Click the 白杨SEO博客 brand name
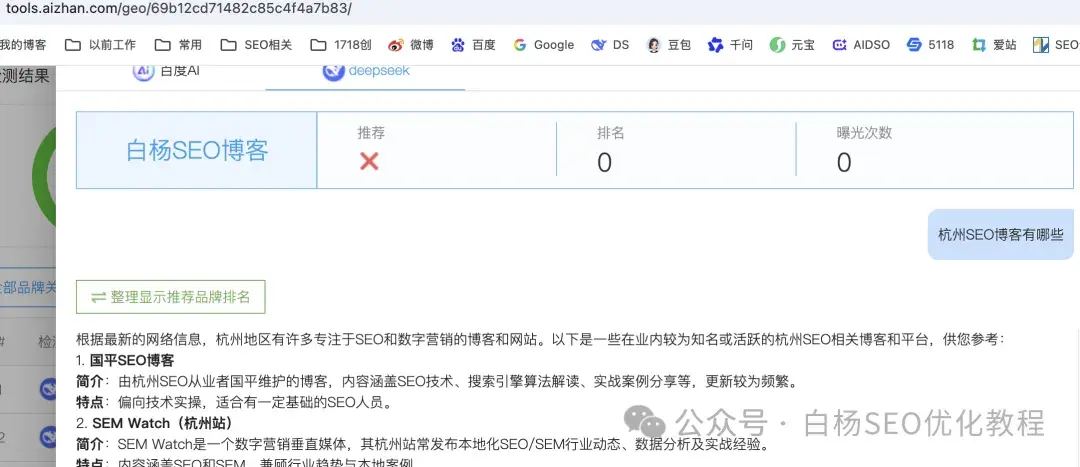Viewport: 1080px width, 467px height. point(197,150)
